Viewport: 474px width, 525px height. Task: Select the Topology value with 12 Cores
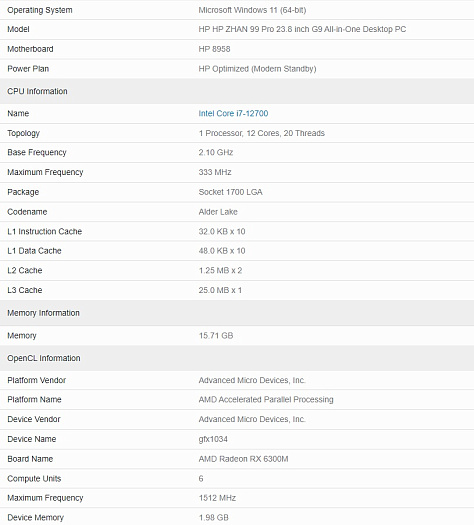(x=261, y=133)
